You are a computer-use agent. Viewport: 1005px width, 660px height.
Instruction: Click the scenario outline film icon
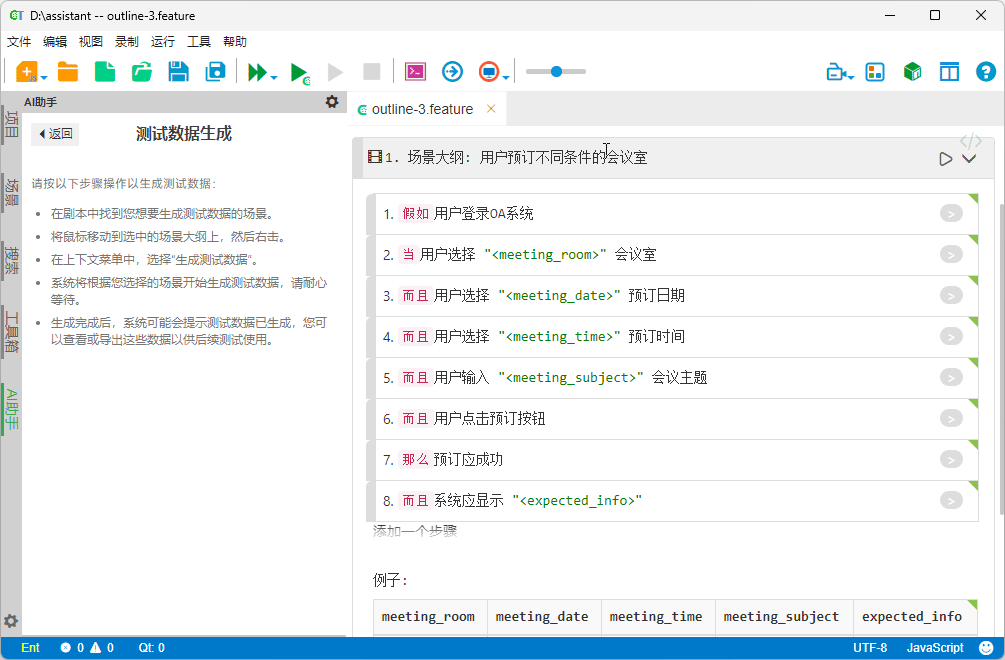[375, 157]
